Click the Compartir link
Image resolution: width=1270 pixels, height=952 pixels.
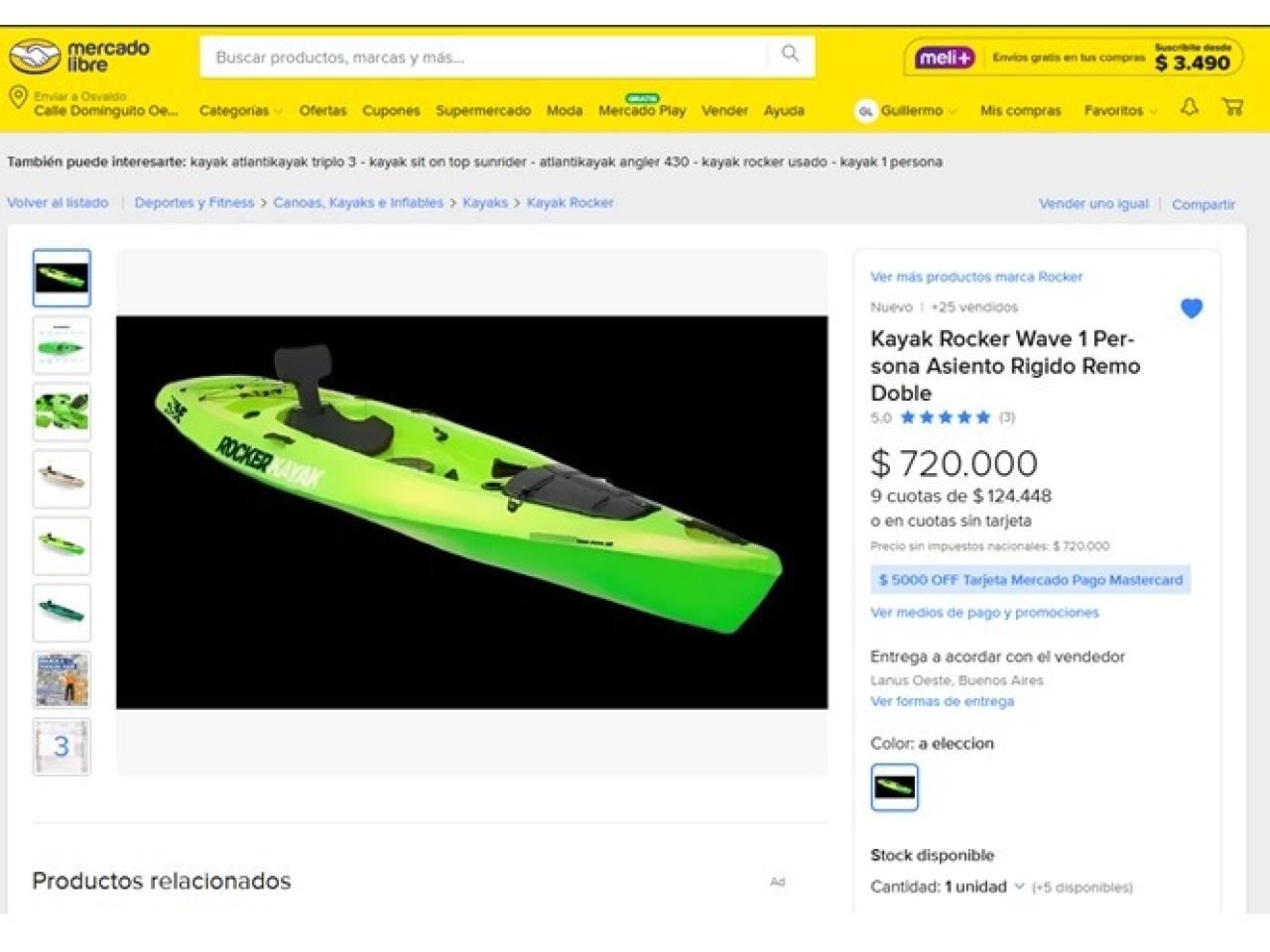pyautogui.click(x=1203, y=204)
